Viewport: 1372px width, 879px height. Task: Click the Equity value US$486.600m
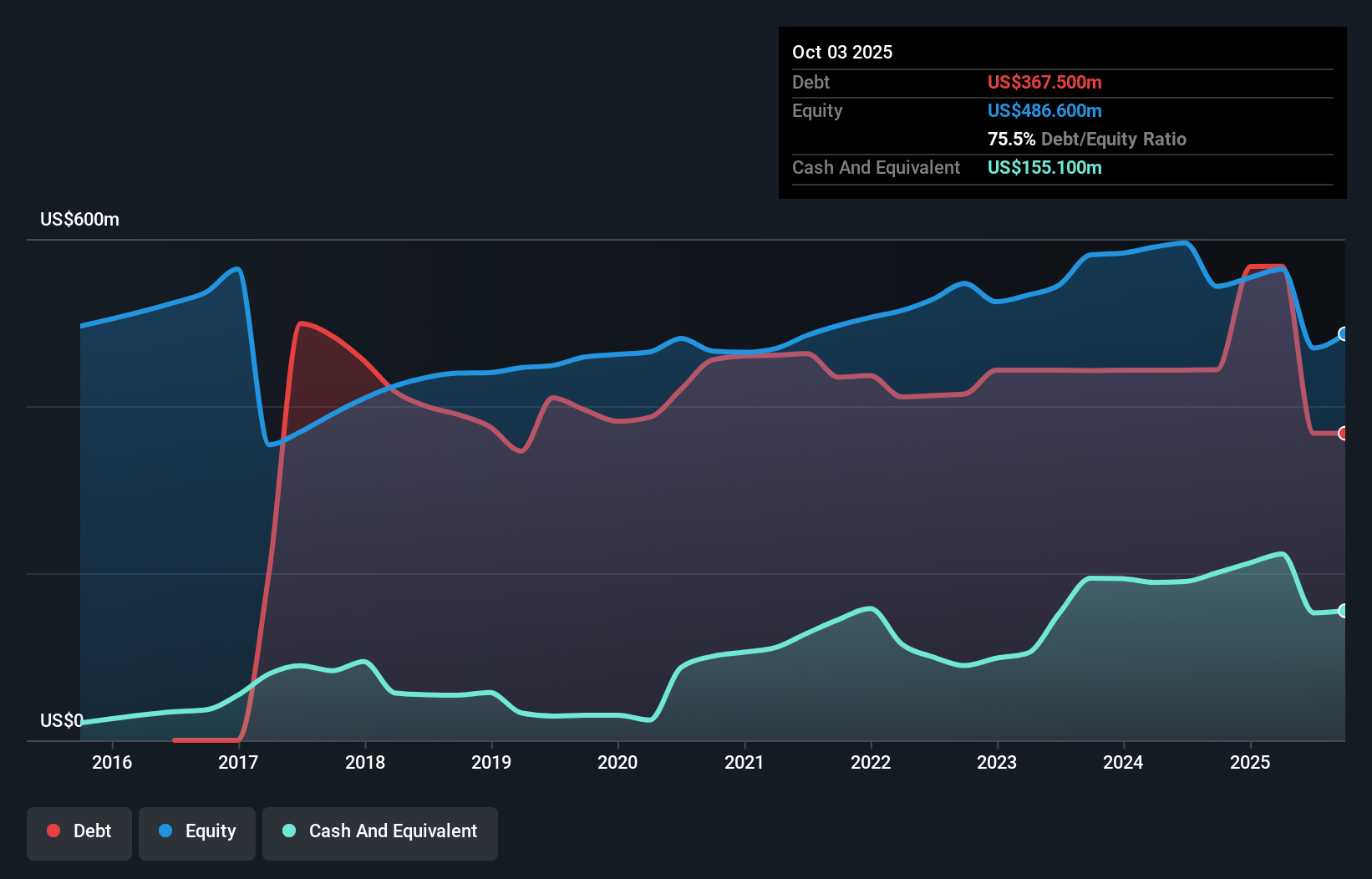click(x=1044, y=110)
